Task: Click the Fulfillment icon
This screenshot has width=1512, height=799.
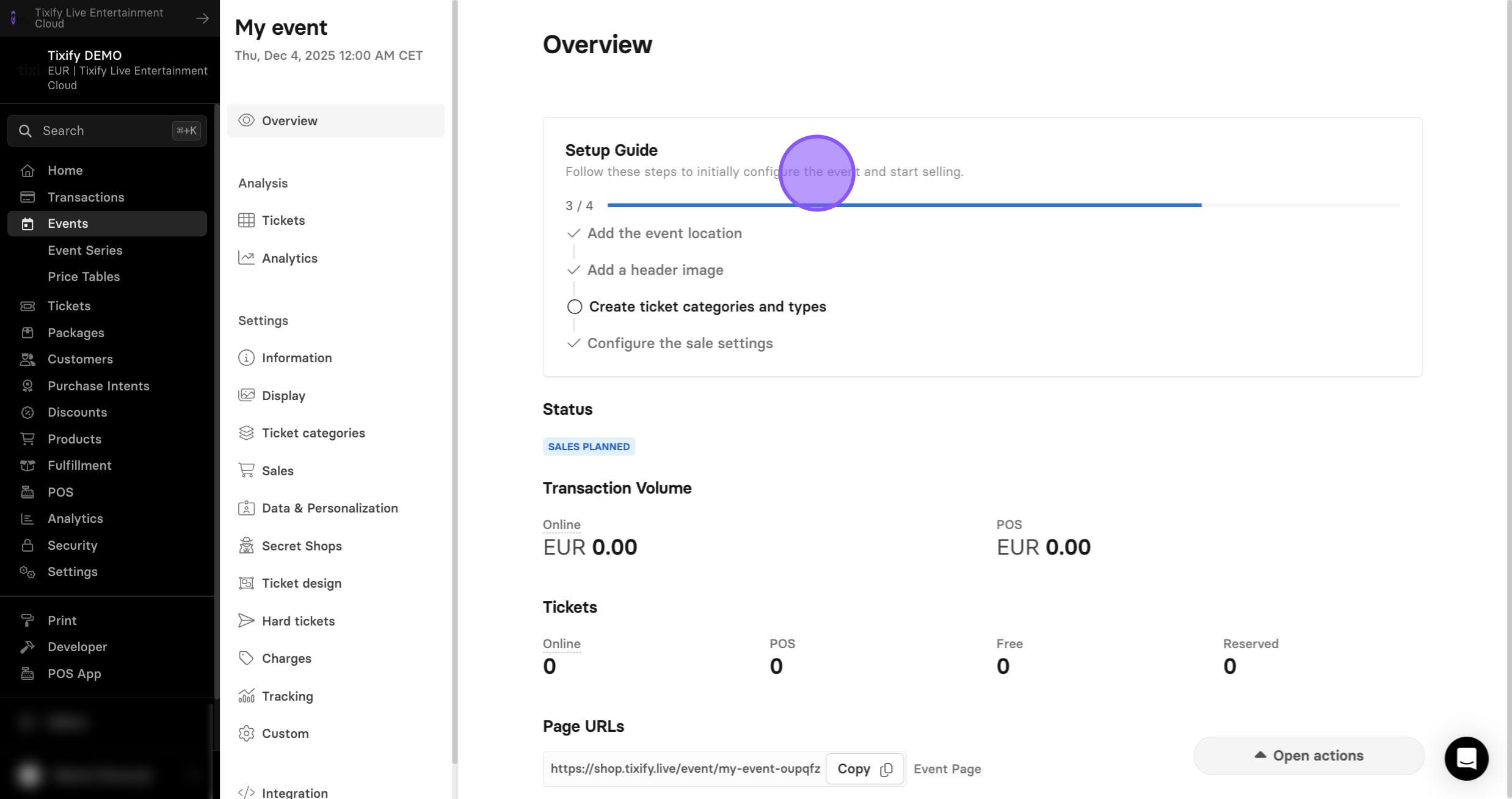Action: point(27,465)
